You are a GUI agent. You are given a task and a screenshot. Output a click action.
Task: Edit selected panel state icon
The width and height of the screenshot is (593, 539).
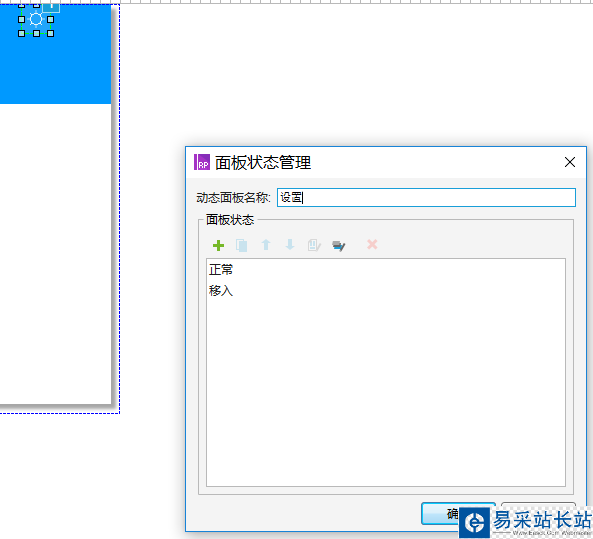[314, 245]
